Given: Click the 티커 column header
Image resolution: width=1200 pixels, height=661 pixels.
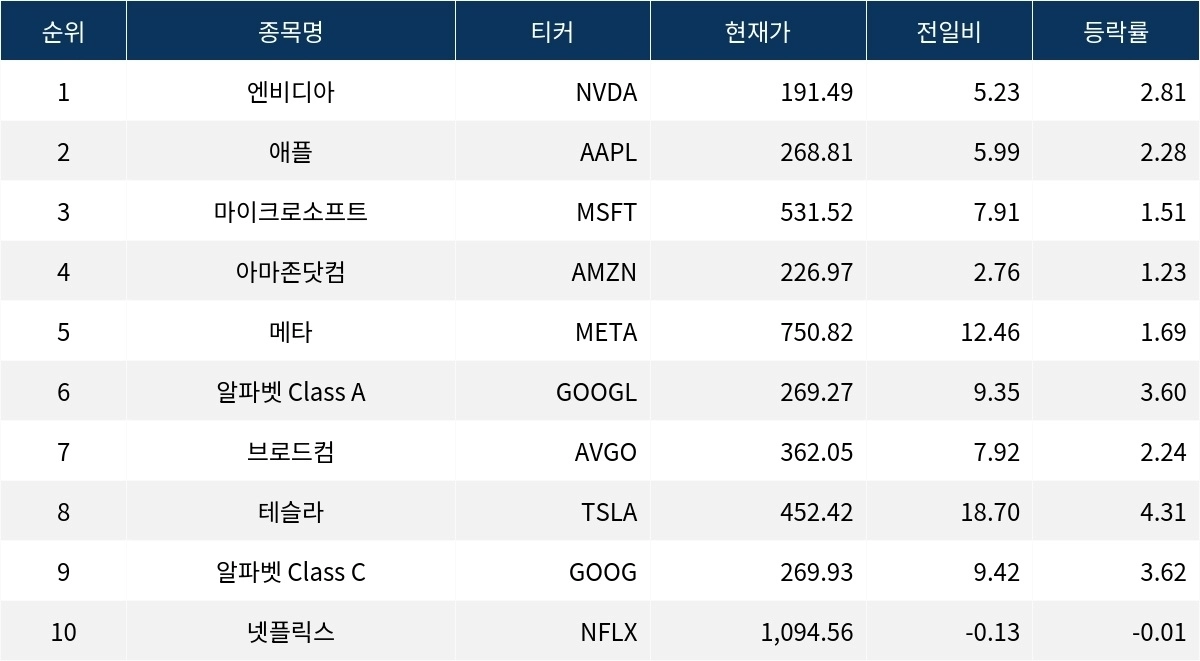Looking at the screenshot, I should [552, 31].
